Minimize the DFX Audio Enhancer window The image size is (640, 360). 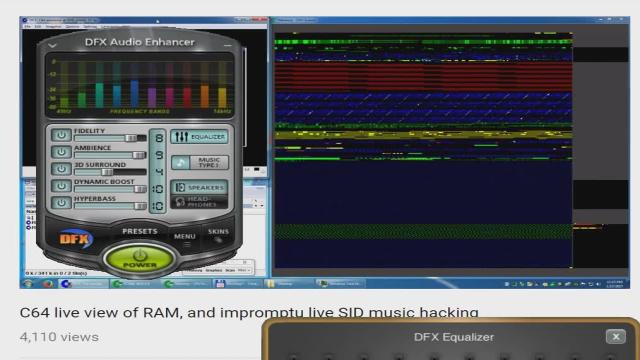(228, 45)
